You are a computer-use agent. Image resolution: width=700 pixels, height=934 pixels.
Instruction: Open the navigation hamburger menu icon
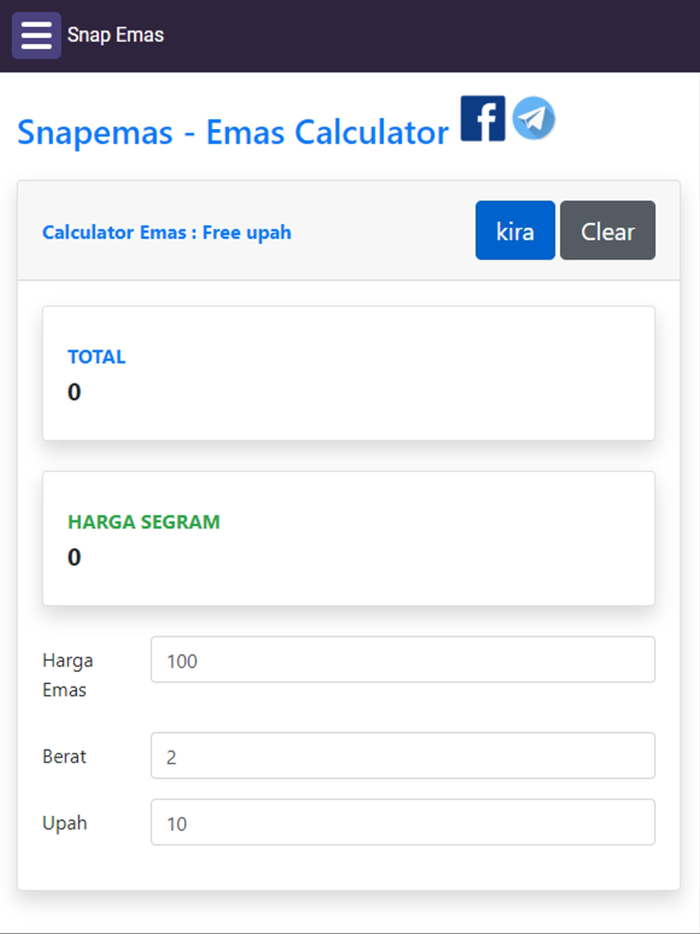pos(35,34)
